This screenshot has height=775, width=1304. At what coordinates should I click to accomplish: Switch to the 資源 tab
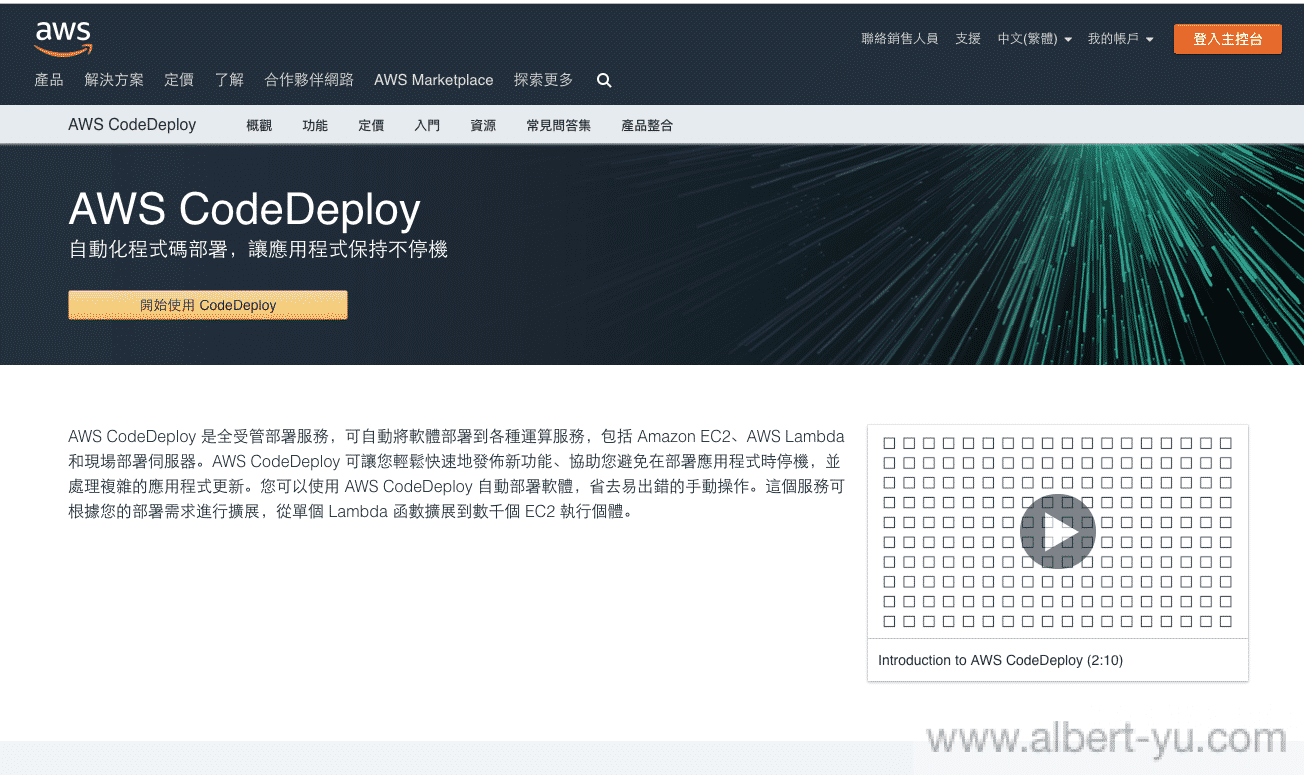point(483,126)
